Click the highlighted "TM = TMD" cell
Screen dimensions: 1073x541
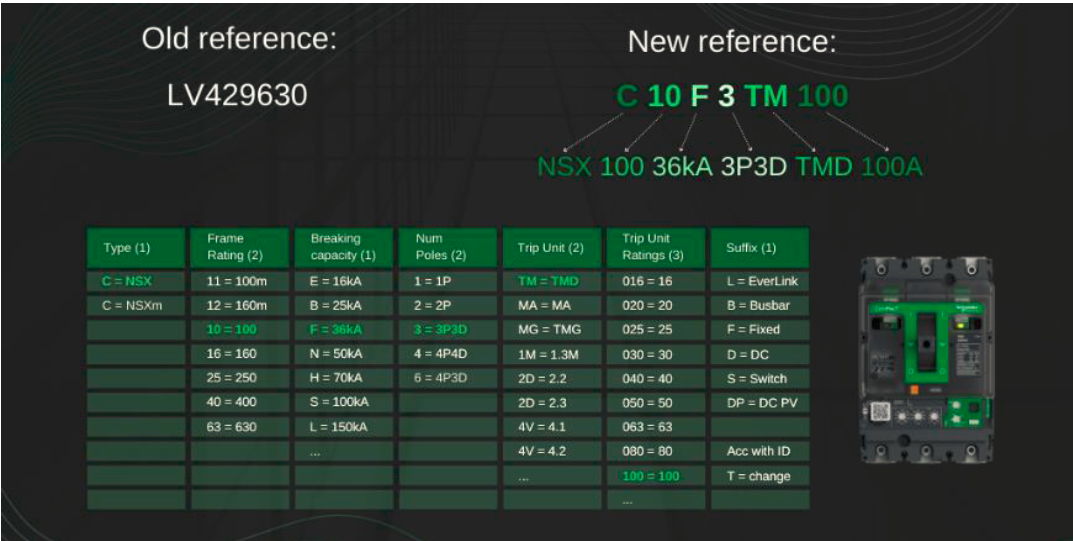[x=552, y=281]
